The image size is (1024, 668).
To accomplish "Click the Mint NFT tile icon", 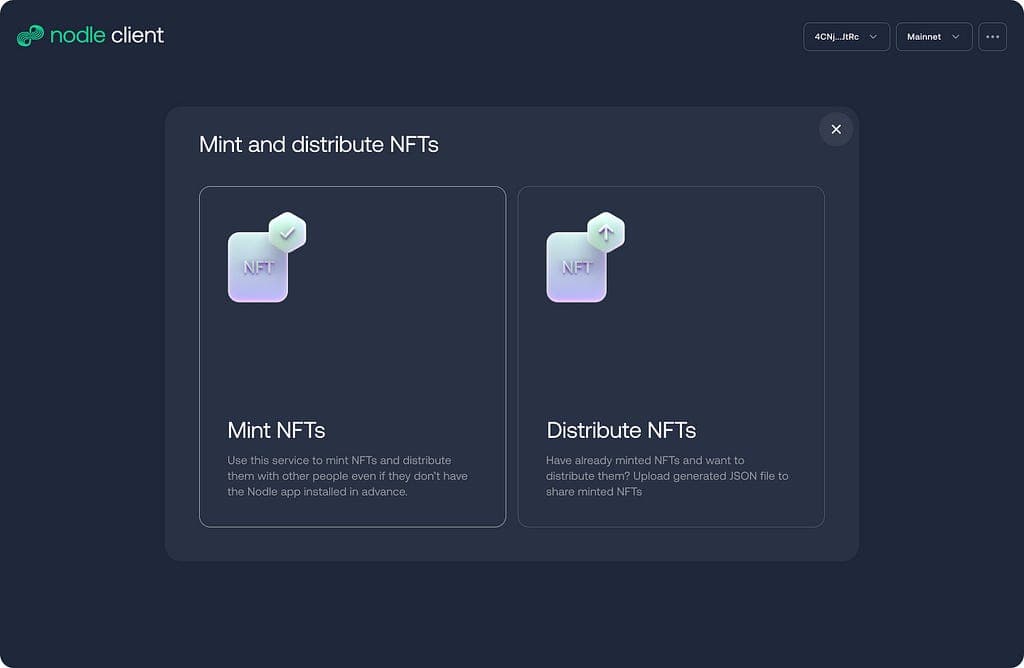I will tap(258, 267).
